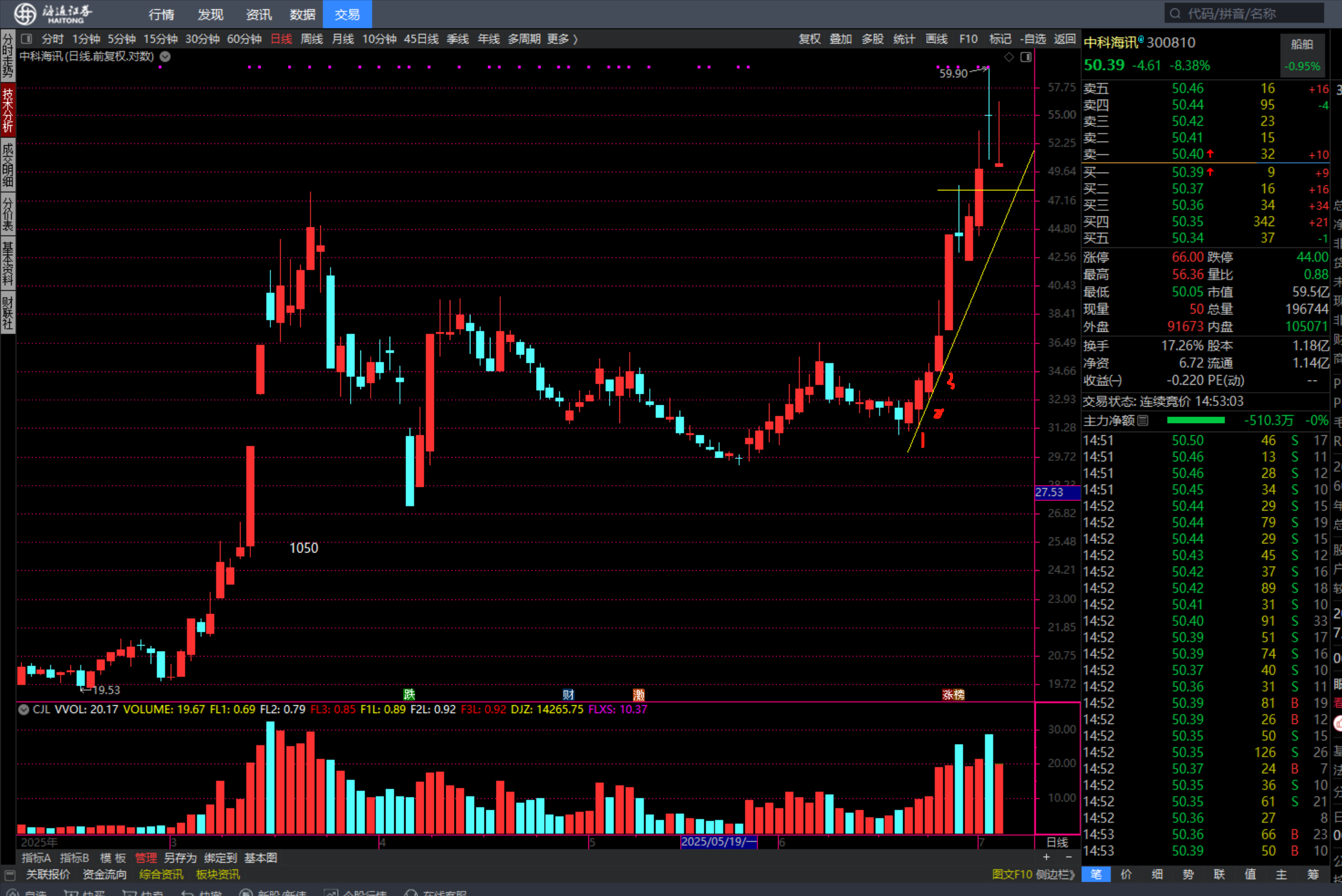Viewport: 1342px width, 896px height.
Task: Click the 涨榜 marker on chart
Action: pyautogui.click(x=953, y=694)
